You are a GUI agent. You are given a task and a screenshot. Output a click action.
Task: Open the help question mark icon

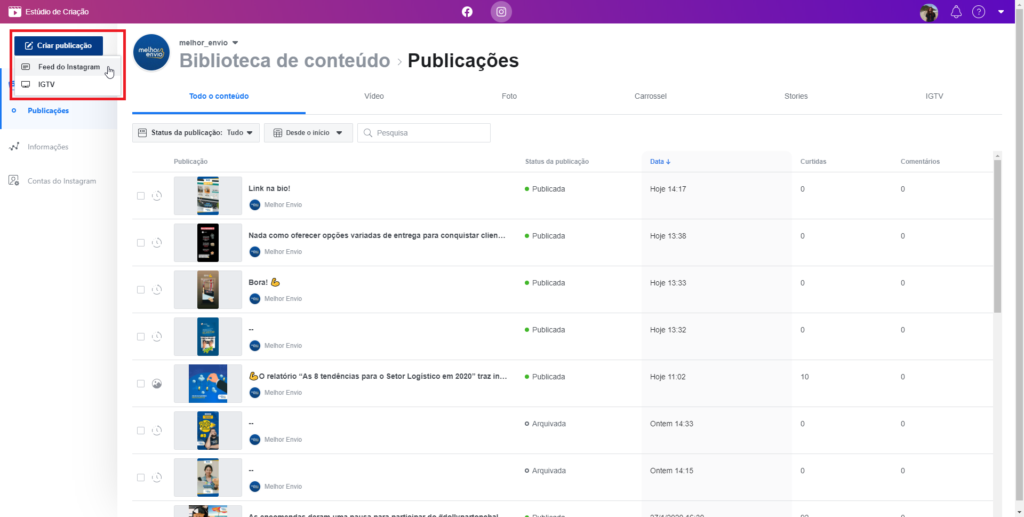tap(978, 12)
